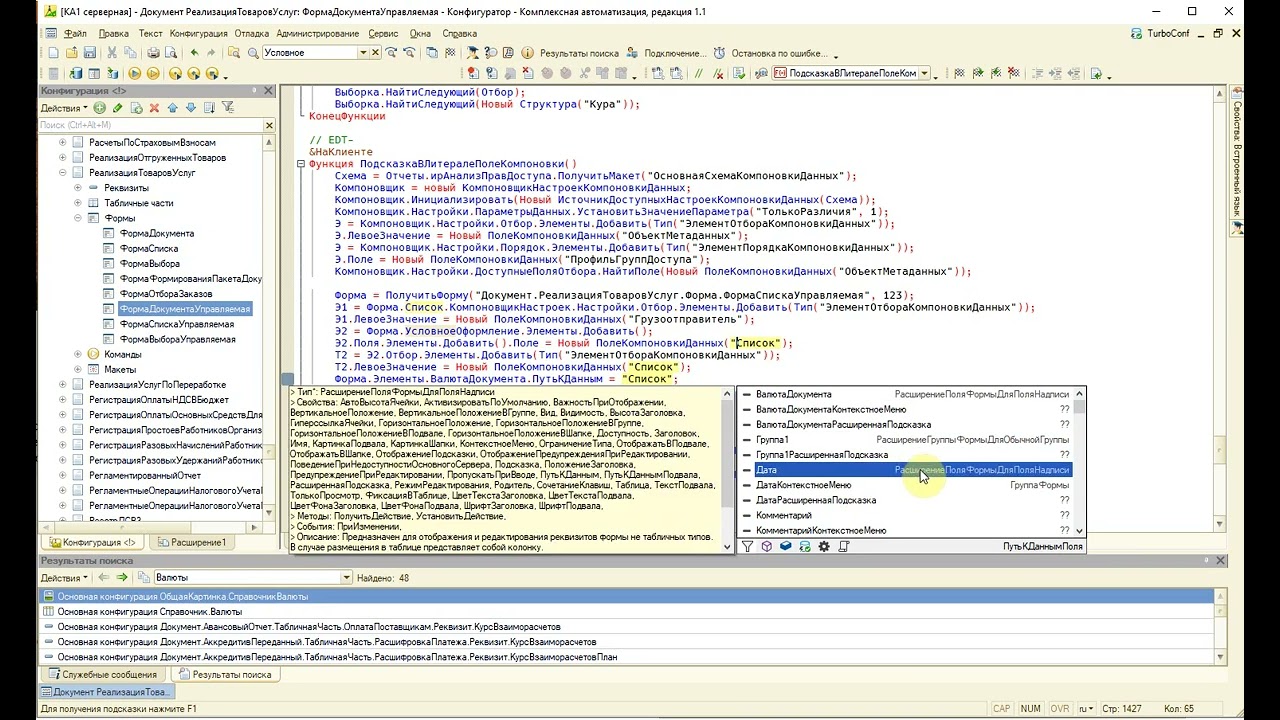Expand the Реквизиты tree node
This screenshot has width=1280, height=720.
[79, 187]
